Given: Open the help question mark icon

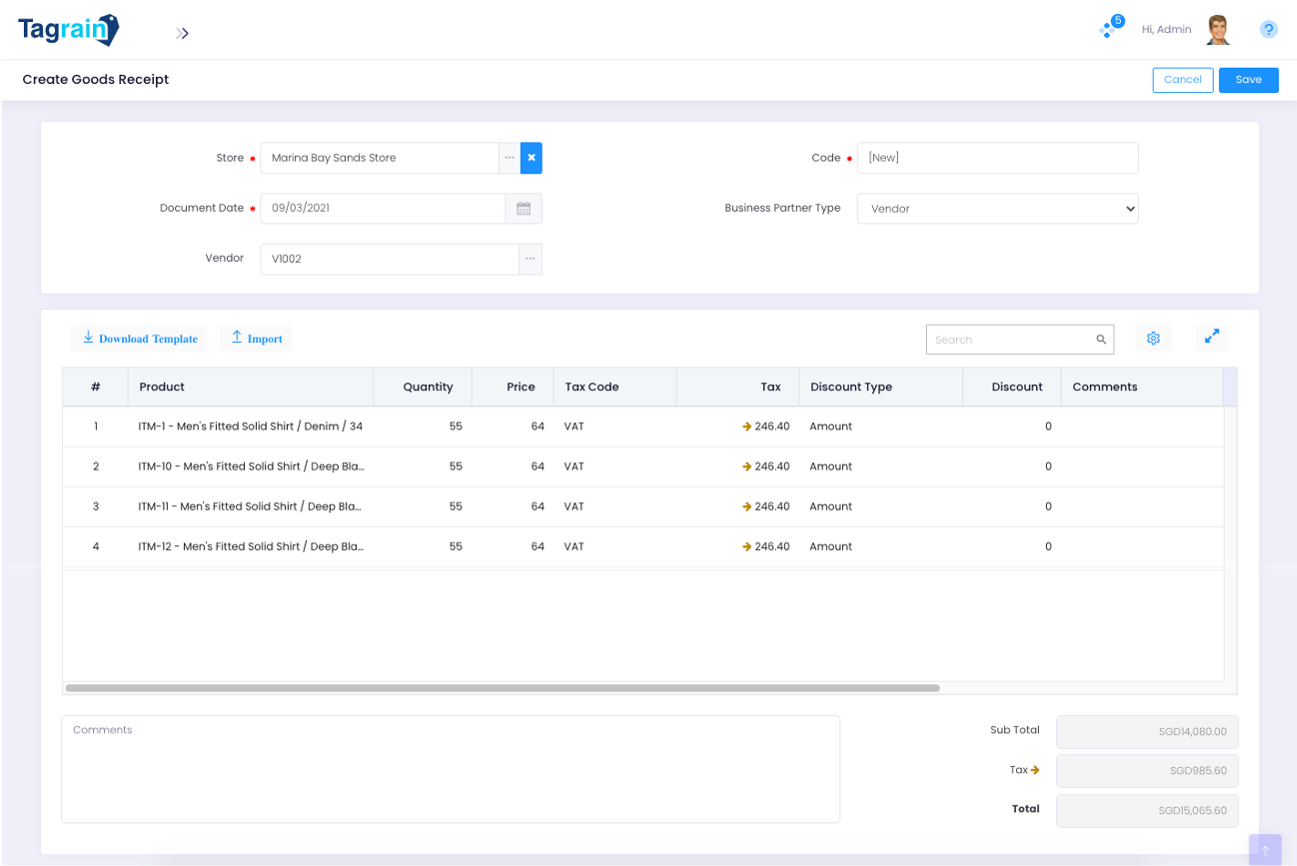Looking at the screenshot, I should coord(1268,30).
